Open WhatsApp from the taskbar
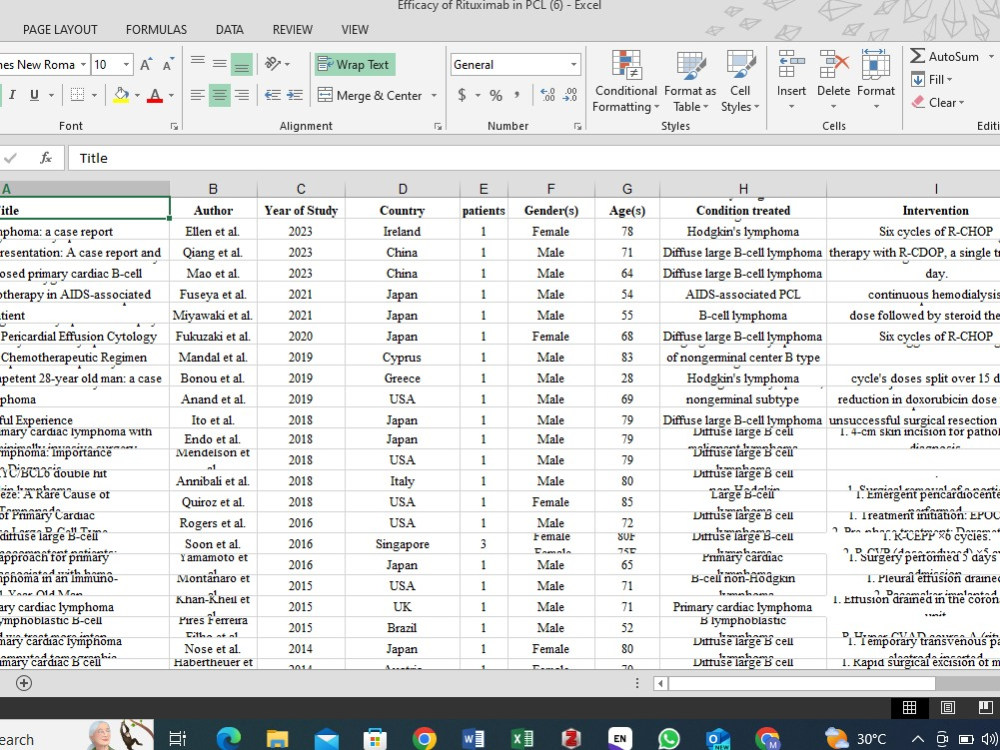The width and height of the screenshot is (1000, 750). click(x=668, y=739)
